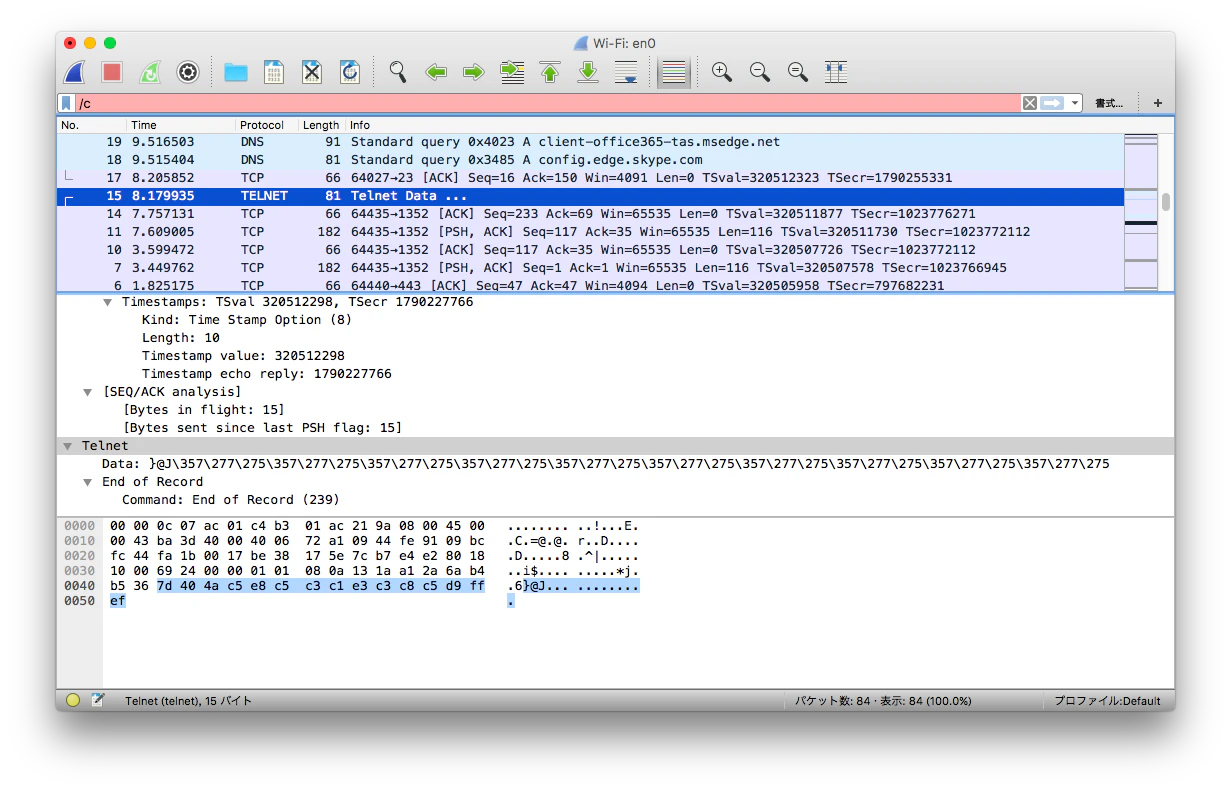The height and width of the screenshot is (791, 1231).
Task: Find a packet using the magnifier icon
Action: (x=398, y=72)
